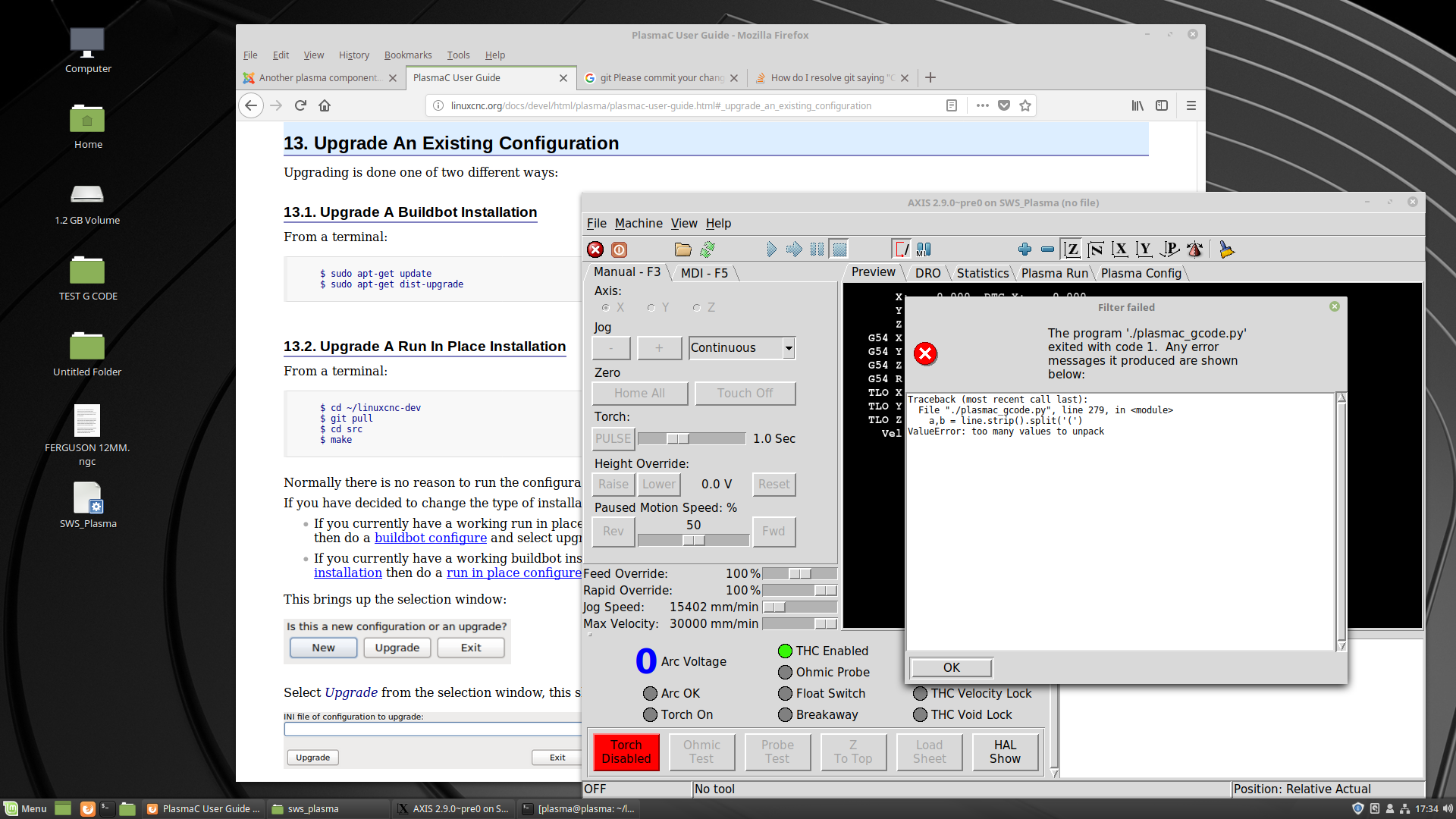
Task: Open the Mint Menu on taskbar
Action: coord(26,808)
